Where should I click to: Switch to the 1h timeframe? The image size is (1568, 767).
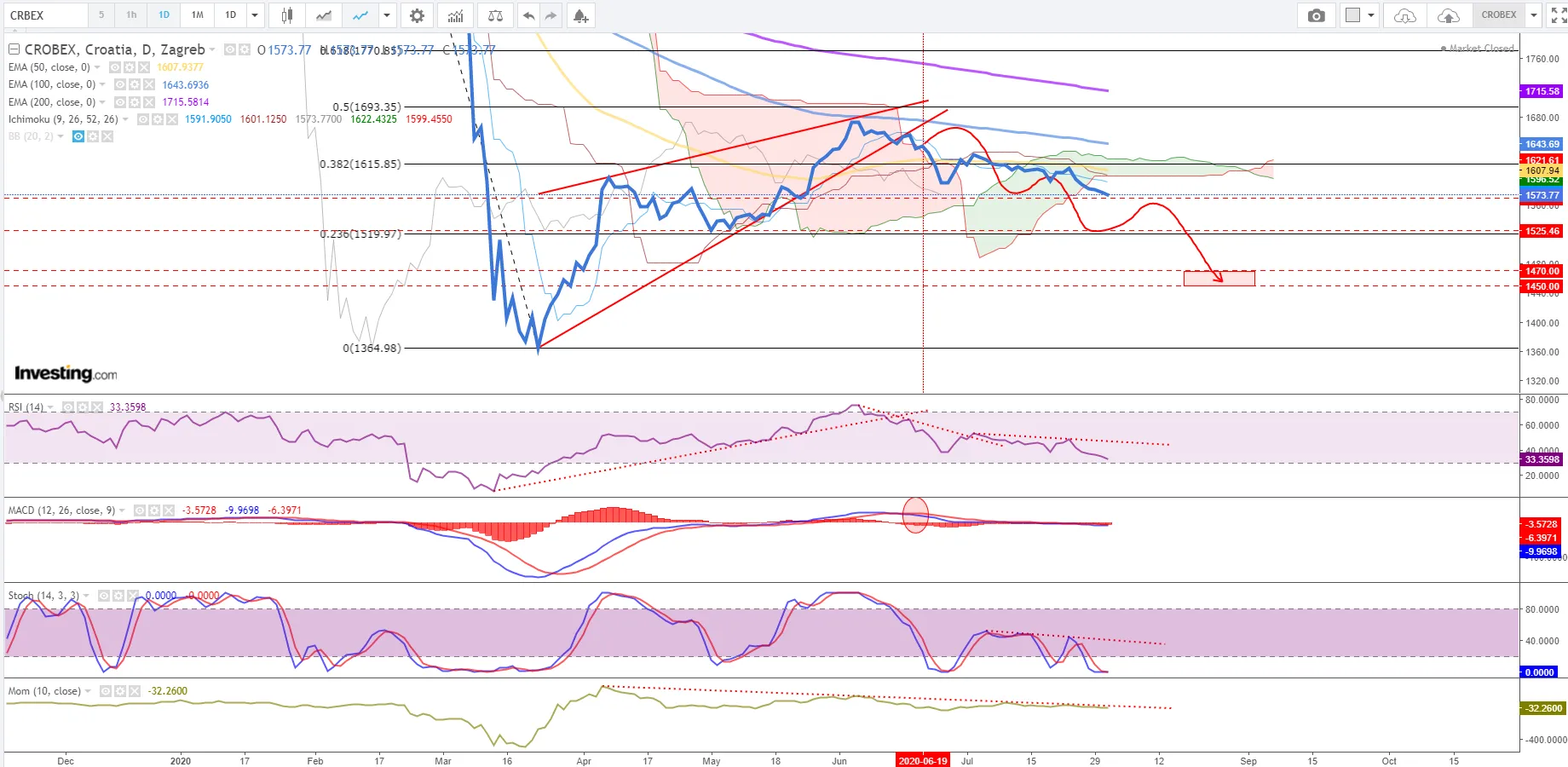131,15
